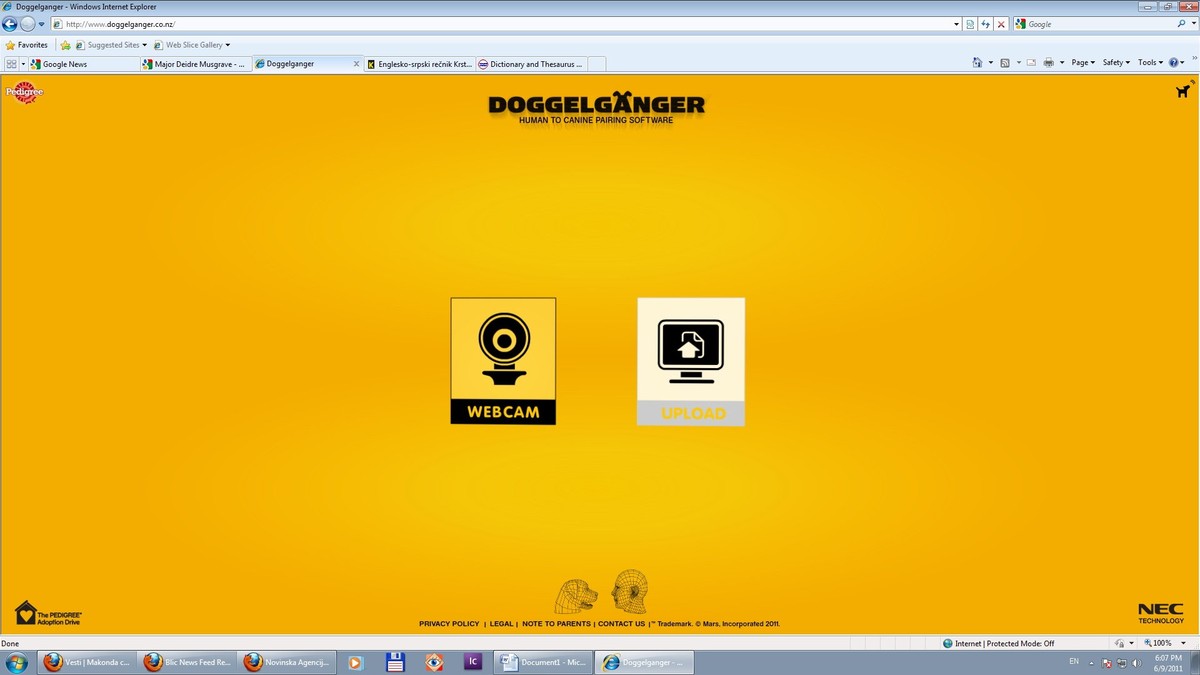
Task: Expand the Web Slice Gallery dropdown
Action: click(x=192, y=45)
